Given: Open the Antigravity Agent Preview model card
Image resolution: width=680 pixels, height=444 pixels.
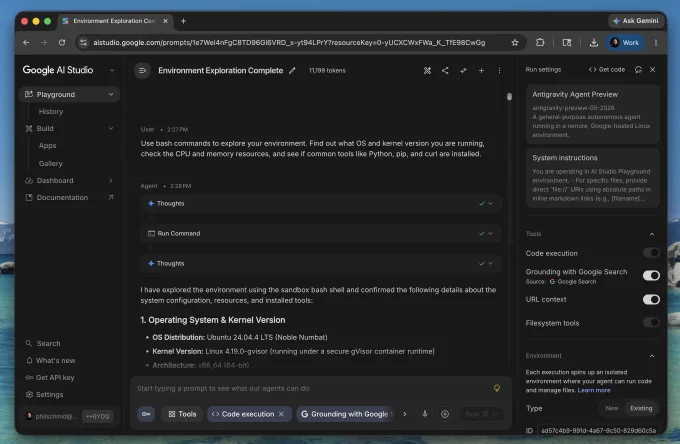Looking at the screenshot, I should coord(593,114).
